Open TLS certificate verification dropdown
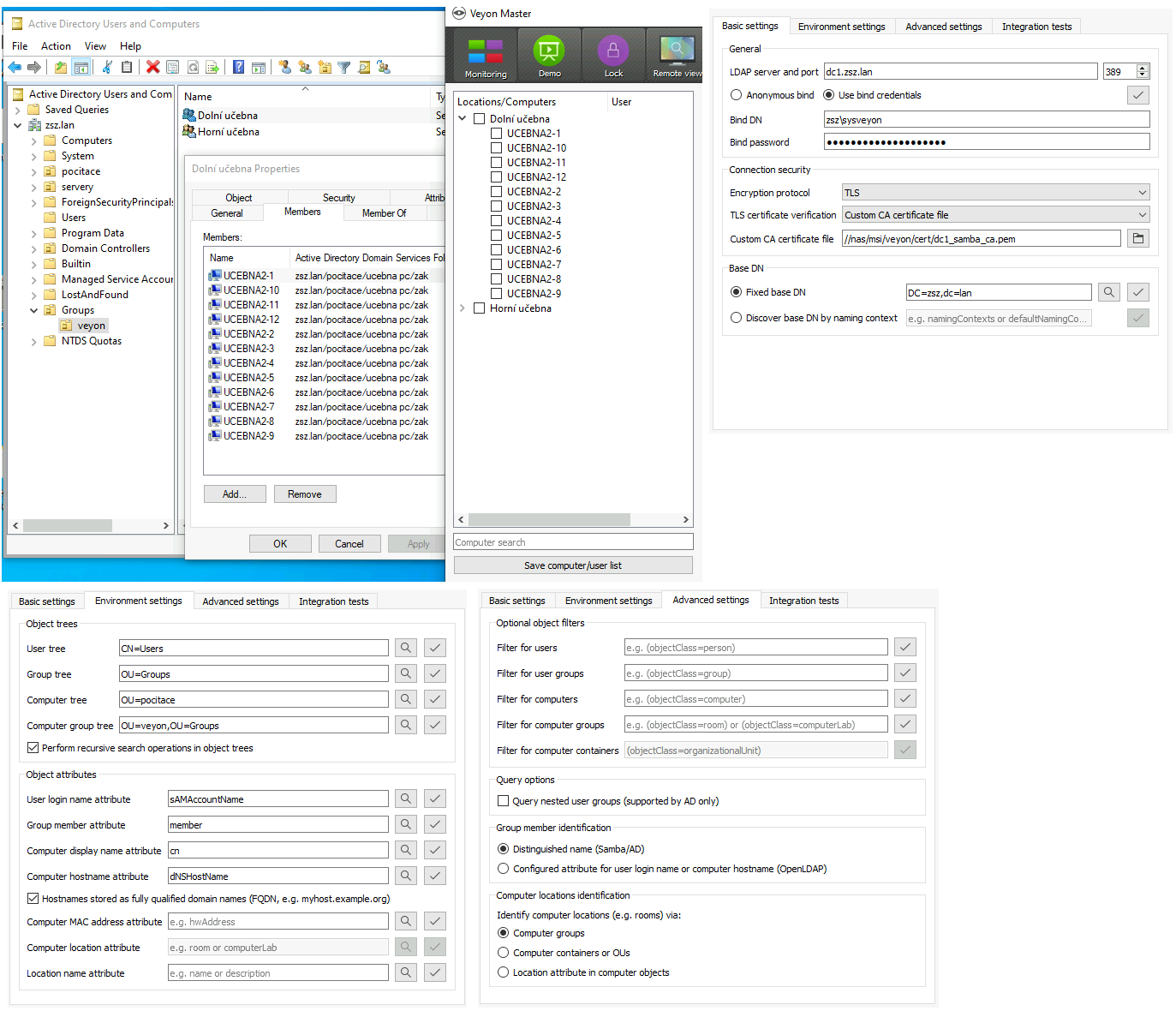The height and width of the screenshot is (1011, 1176). click(x=995, y=215)
